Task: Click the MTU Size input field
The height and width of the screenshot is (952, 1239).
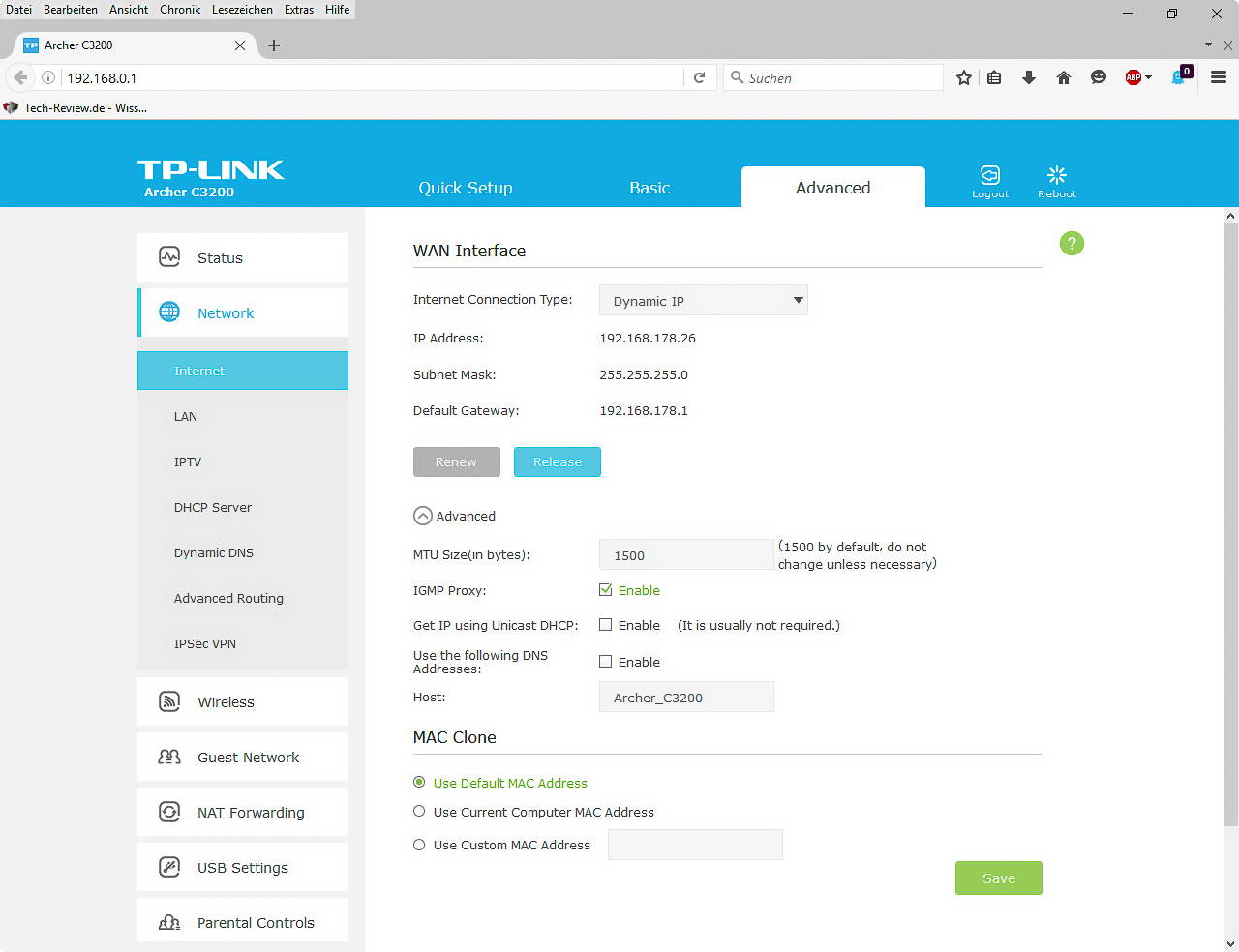Action: (x=686, y=555)
